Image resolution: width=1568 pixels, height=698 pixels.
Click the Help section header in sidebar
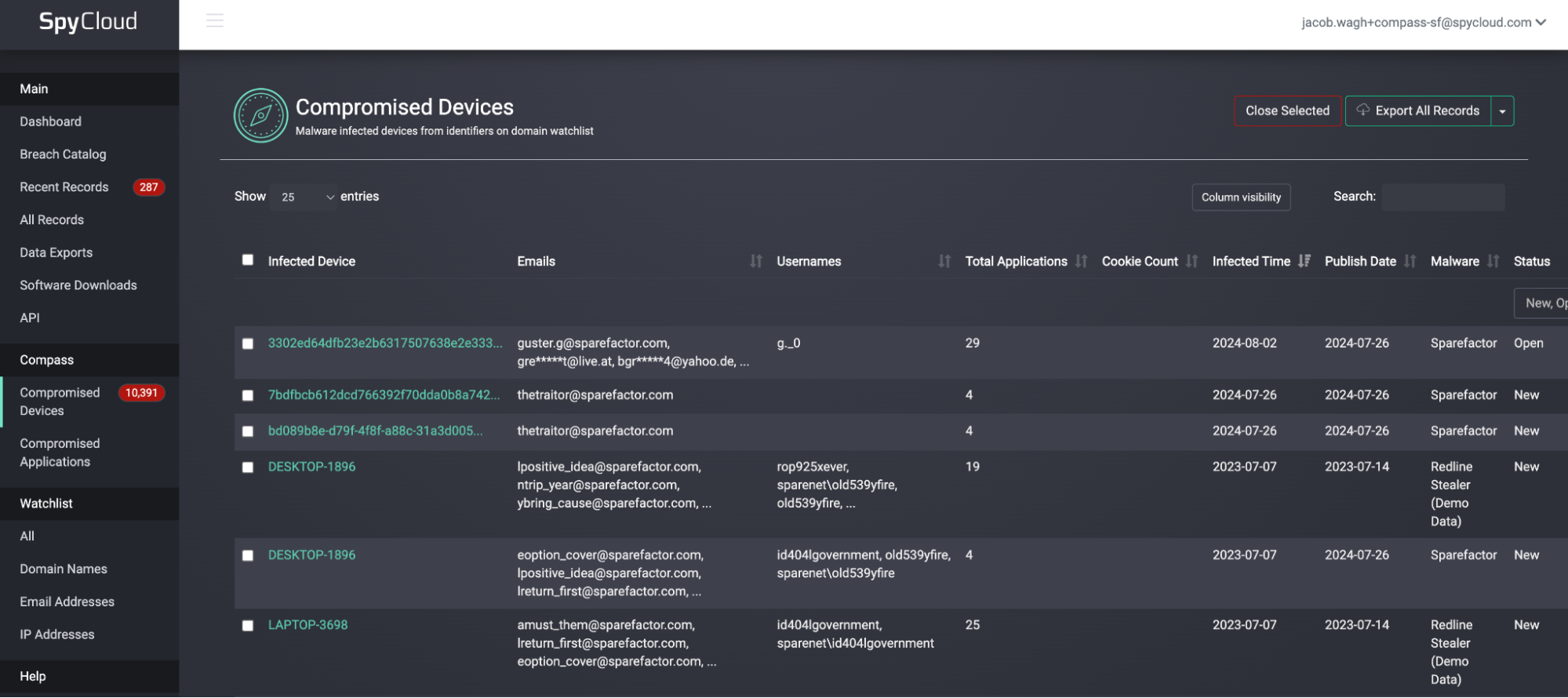click(89, 677)
